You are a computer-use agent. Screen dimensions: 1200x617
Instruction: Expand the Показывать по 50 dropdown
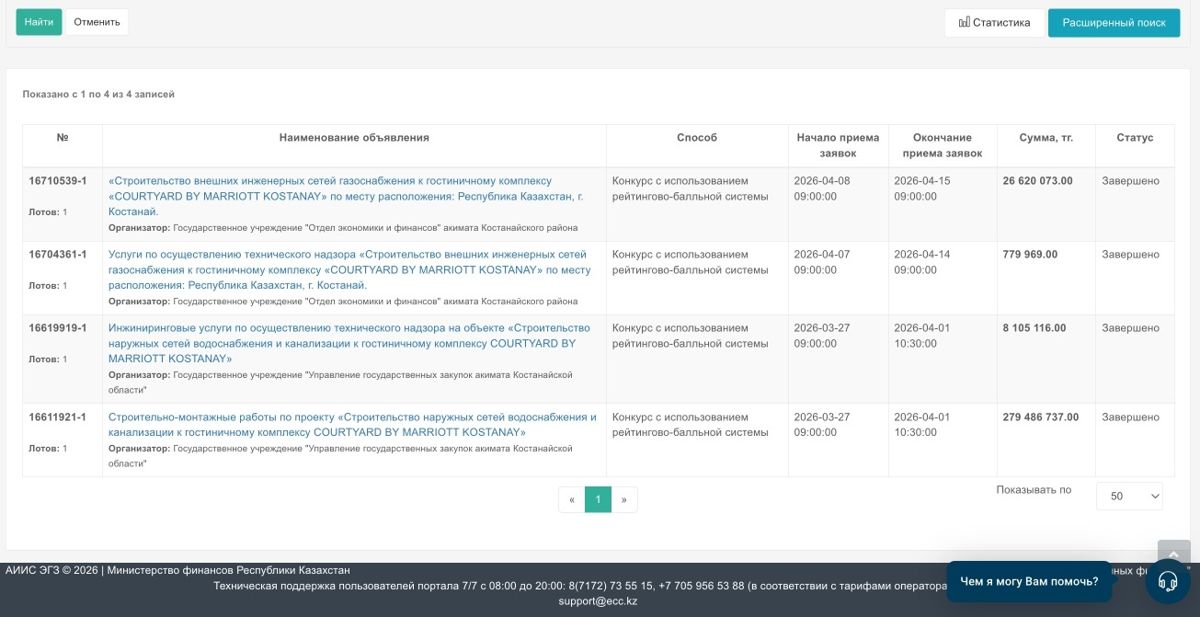tap(1129, 496)
